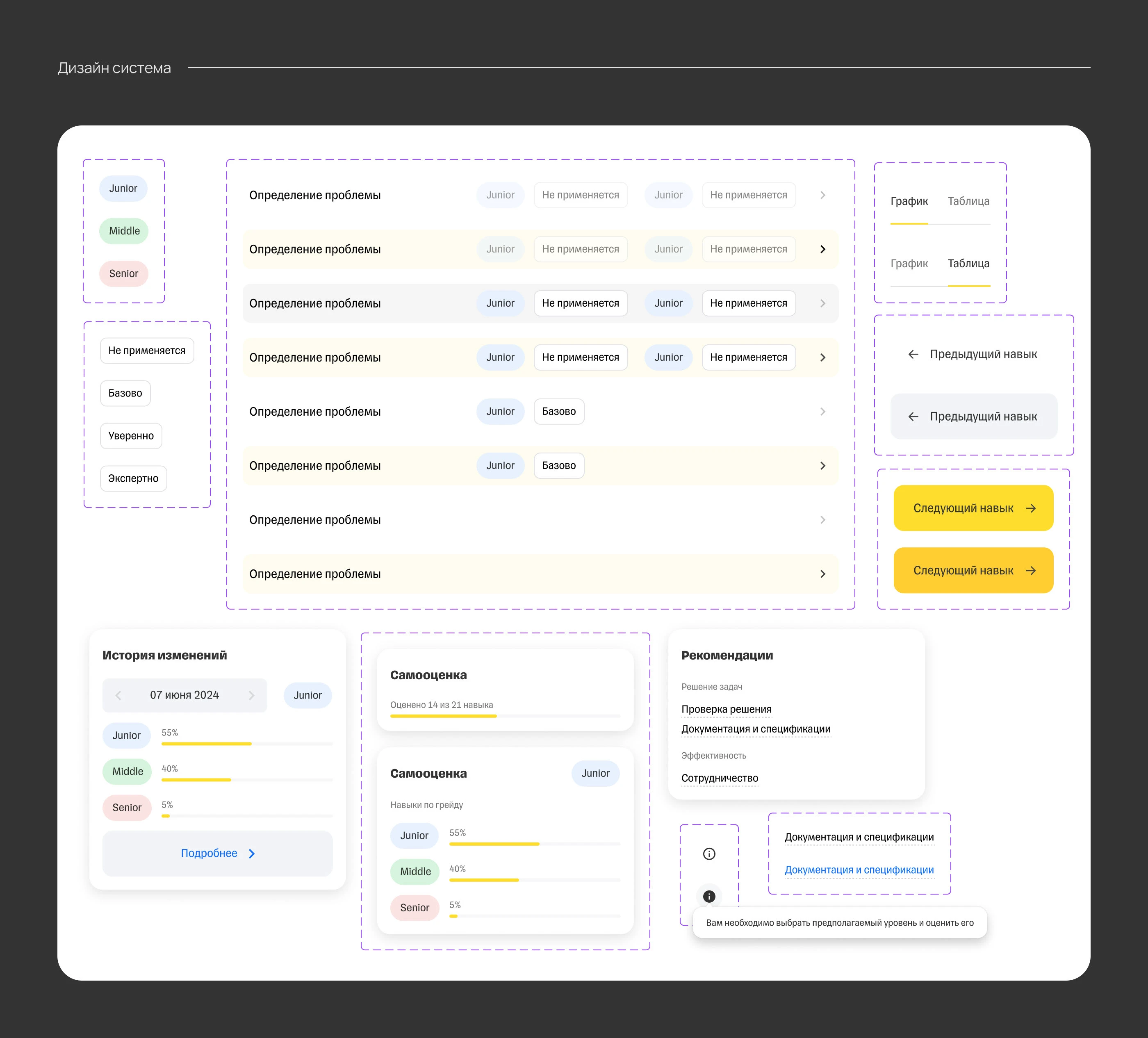Click the back arrow in the gray Предыдущий навык button

[913, 417]
